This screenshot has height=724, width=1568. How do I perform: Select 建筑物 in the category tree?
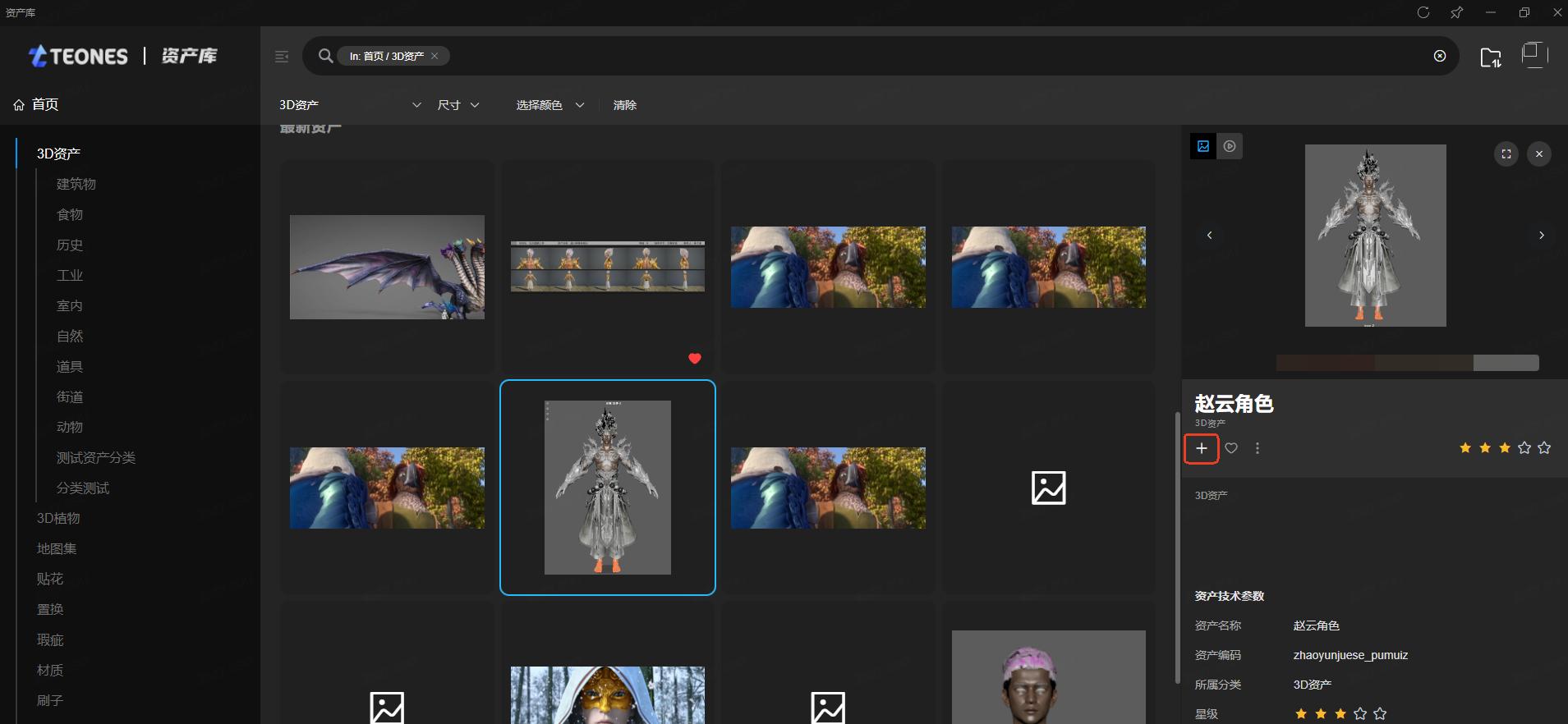point(76,184)
